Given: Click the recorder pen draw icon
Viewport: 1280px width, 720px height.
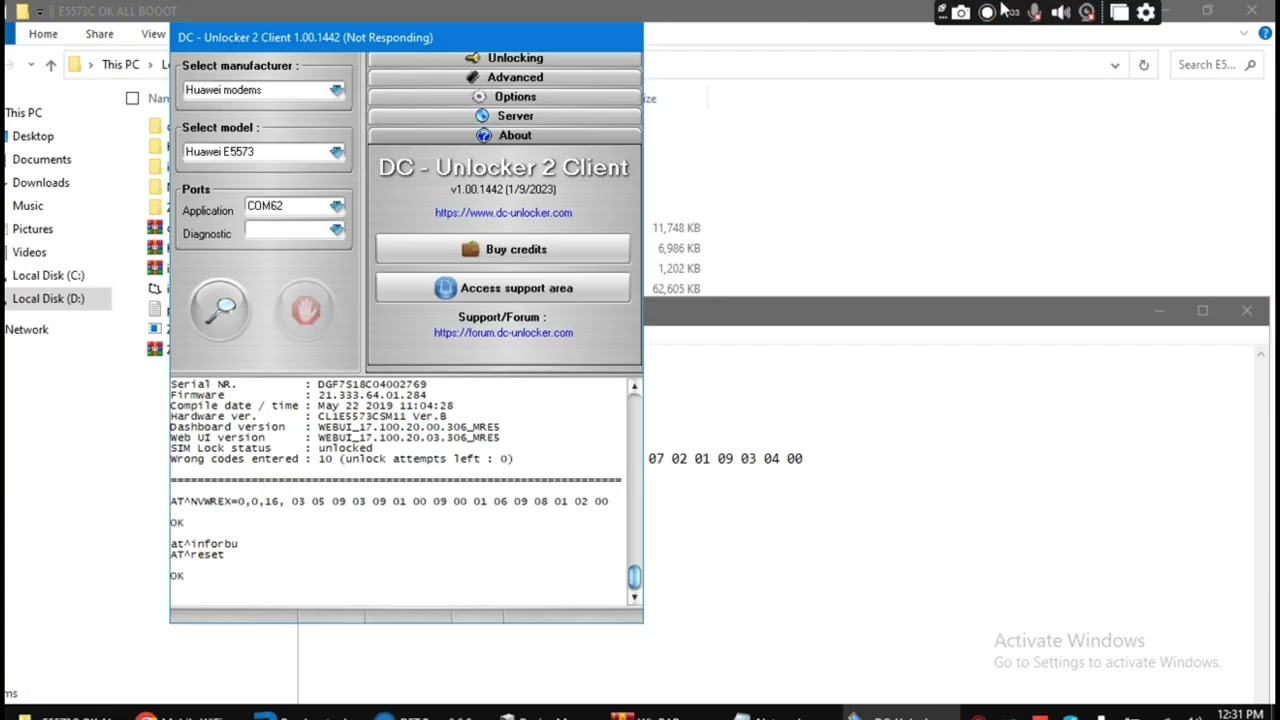Looking at the screenshot, I should point(942,12).
